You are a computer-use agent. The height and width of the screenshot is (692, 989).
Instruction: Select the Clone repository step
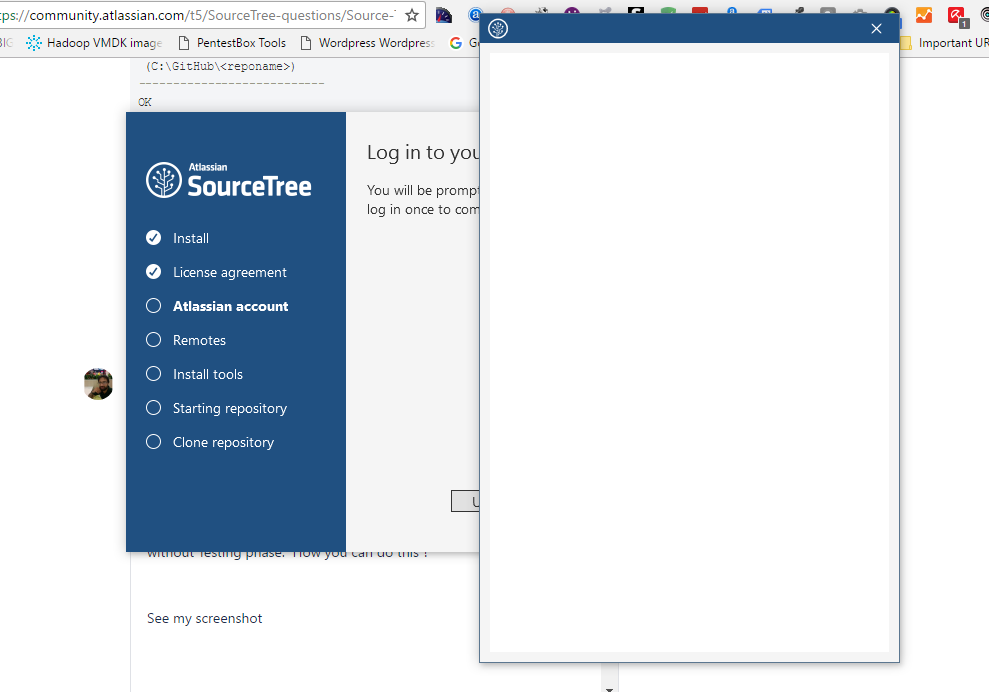click(209, 442)
